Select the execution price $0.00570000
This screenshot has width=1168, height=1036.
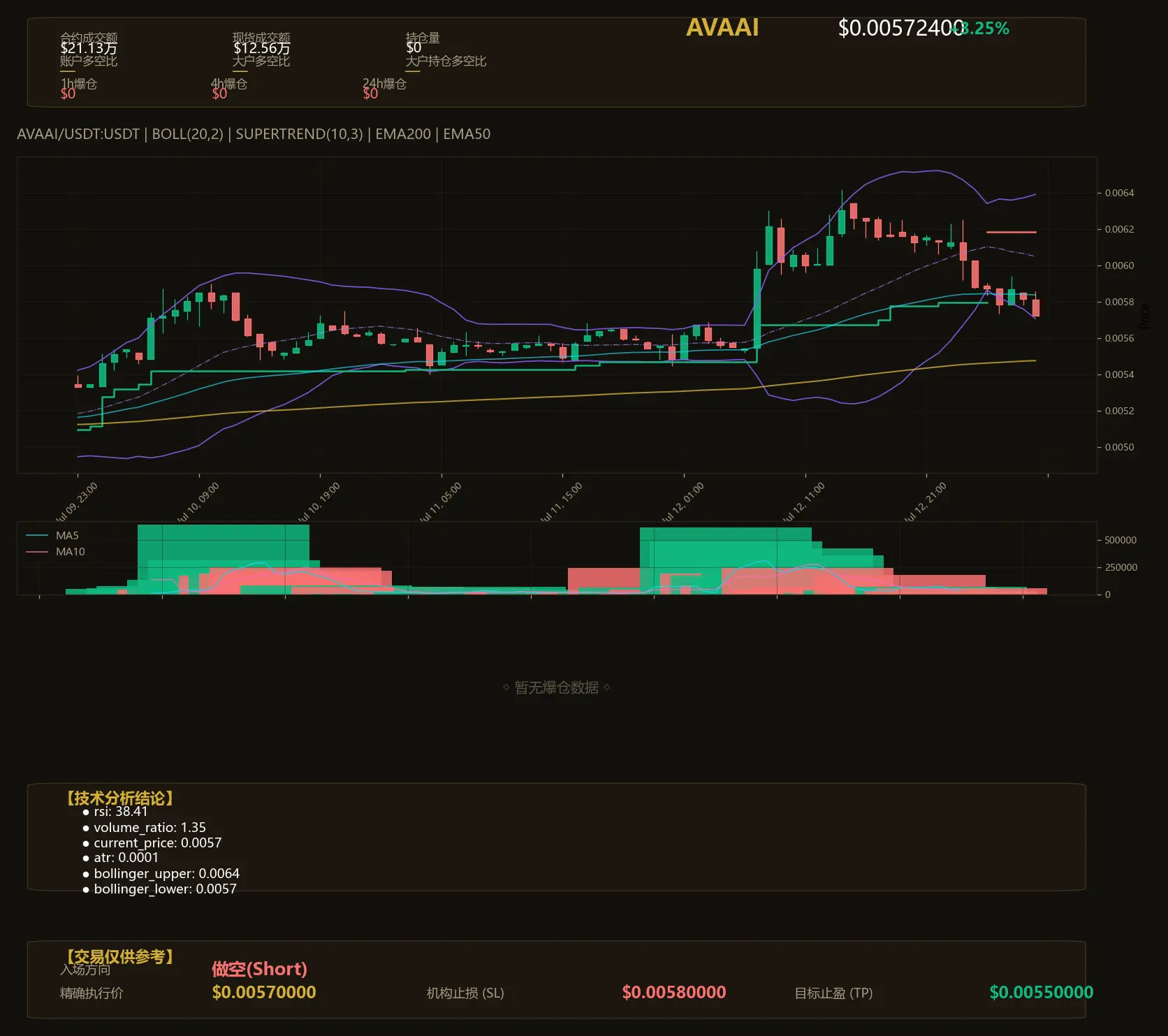[264, 992]
